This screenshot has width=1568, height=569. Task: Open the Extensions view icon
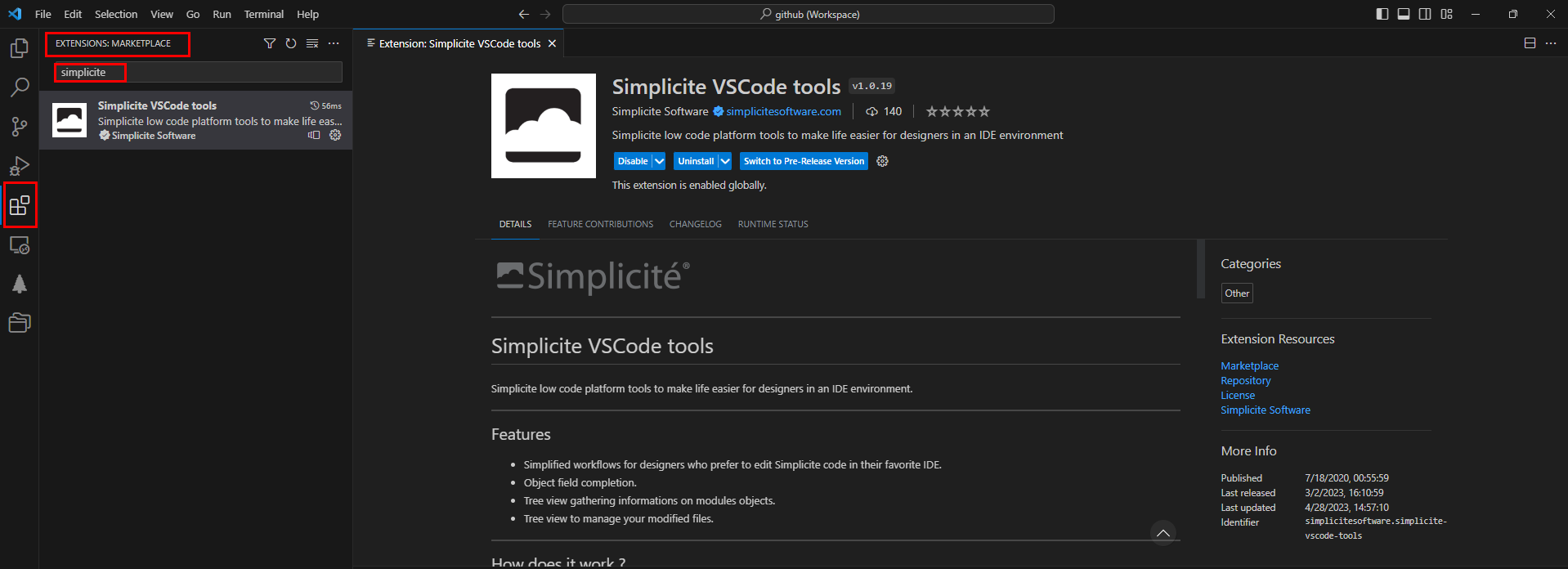(x=20, y=205)
